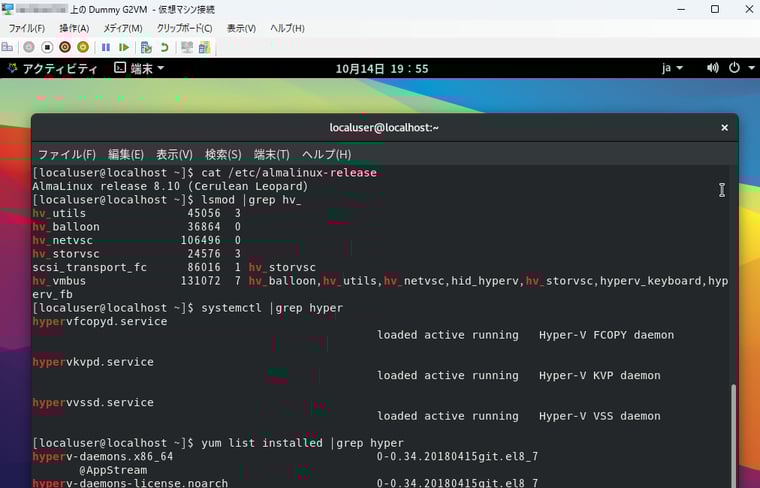
Task: Click the 'Hyper-V VSS daemon' description
Action: [600, 416]
